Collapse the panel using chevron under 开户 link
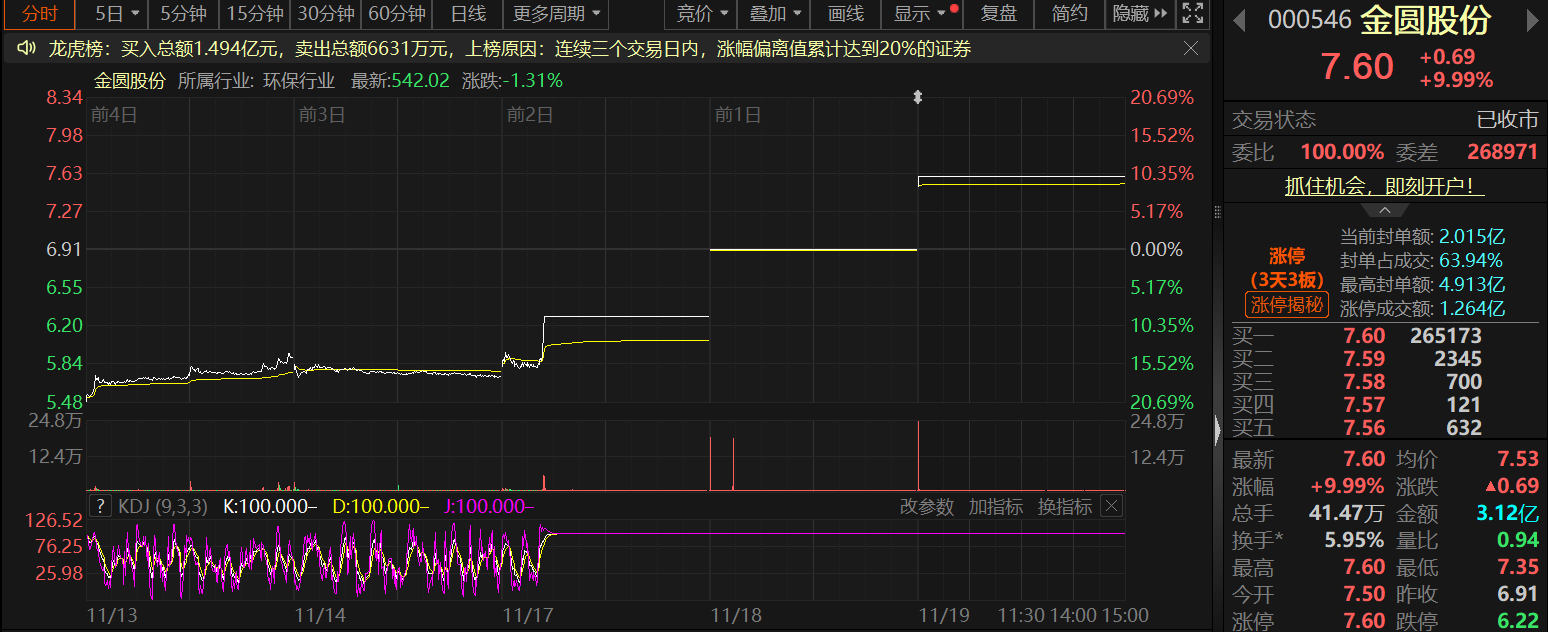This screenshot has width=1548, height=632. (1385, 210)
